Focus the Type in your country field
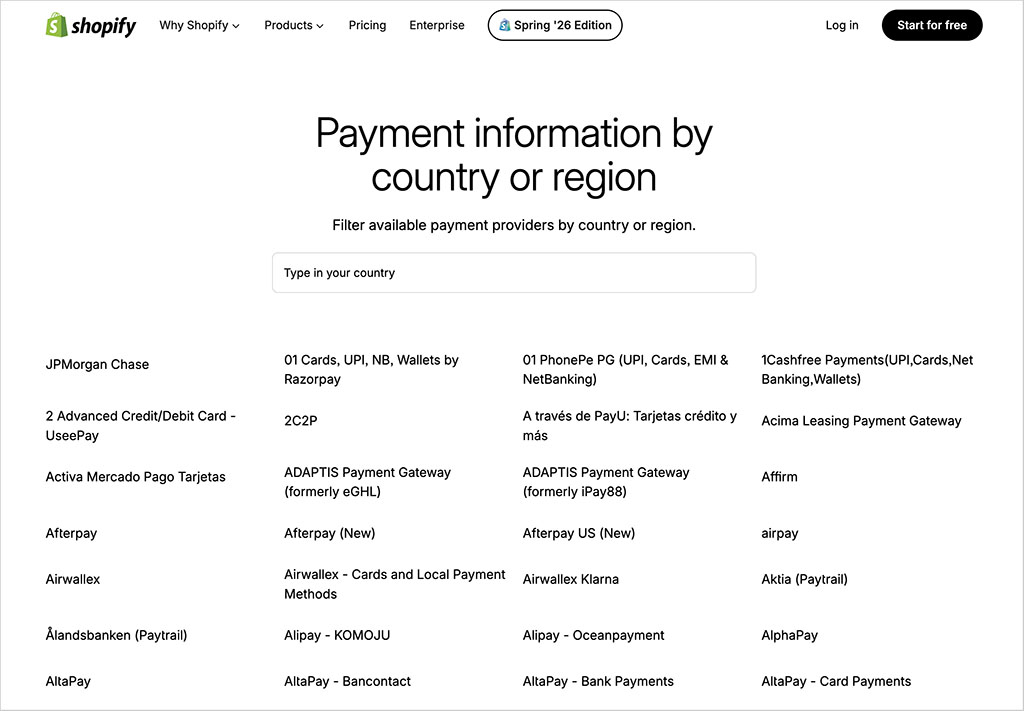The width and height of the screenshot is (1024, 711). (x=514, y=273)
